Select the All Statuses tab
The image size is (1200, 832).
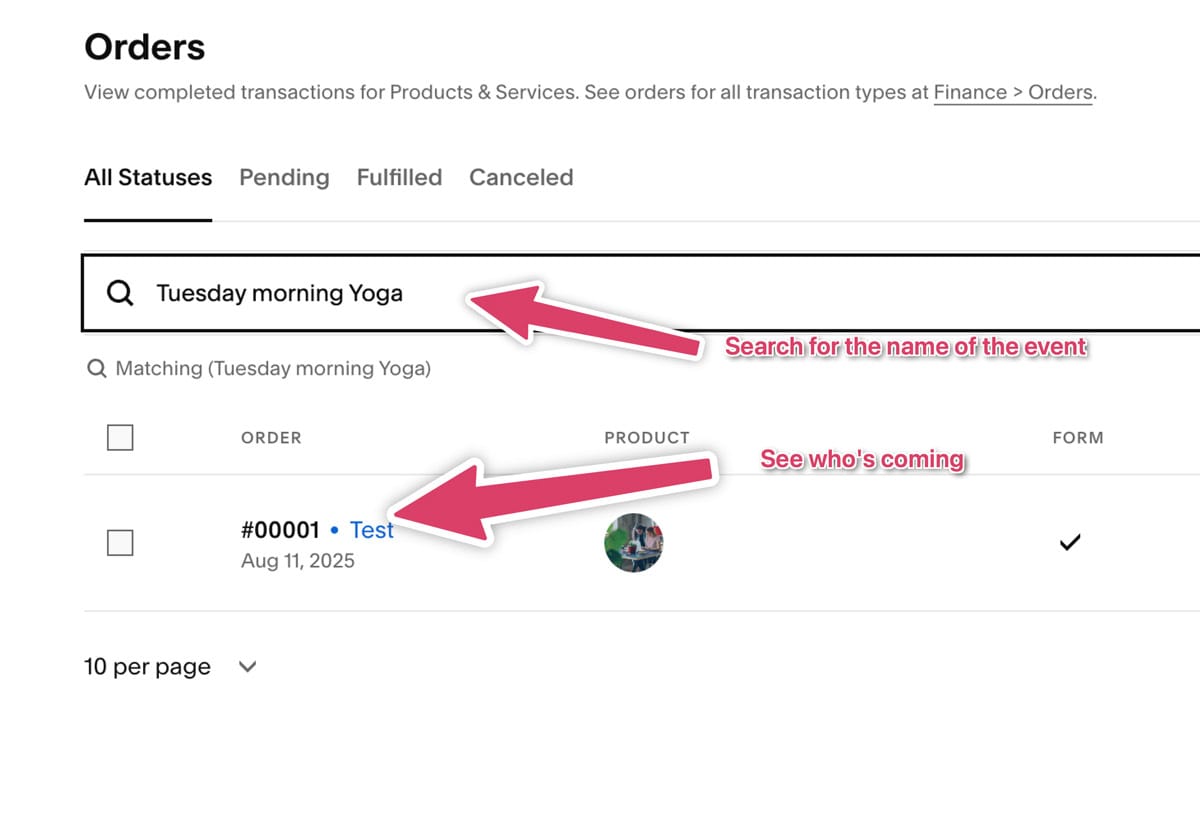[148, 178]
